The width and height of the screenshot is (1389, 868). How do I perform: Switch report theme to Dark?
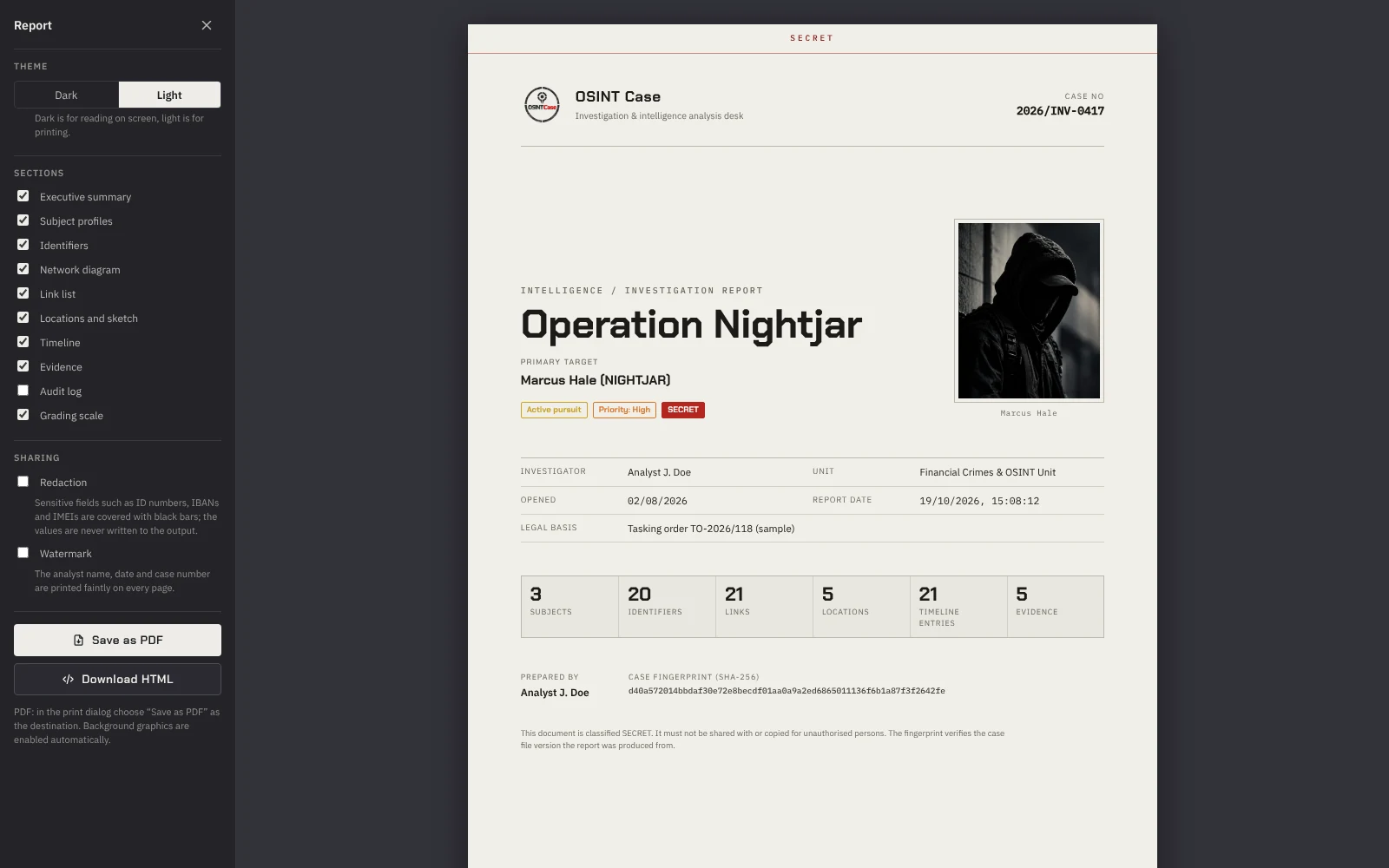66,95
